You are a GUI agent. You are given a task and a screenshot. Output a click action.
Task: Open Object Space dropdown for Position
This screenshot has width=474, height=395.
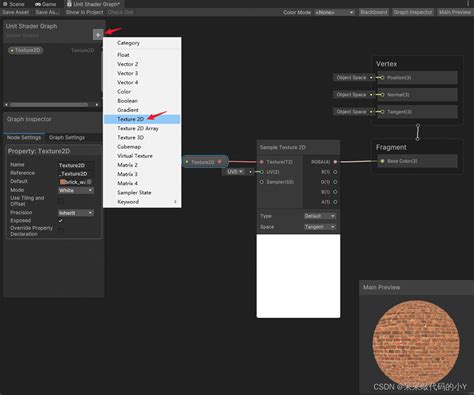pos(351,78)
